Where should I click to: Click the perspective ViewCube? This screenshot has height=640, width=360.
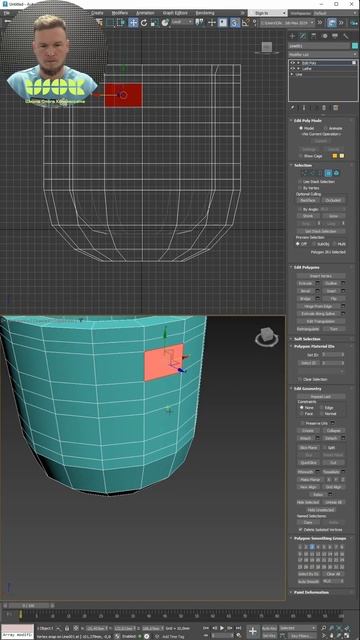pos(267,337)
